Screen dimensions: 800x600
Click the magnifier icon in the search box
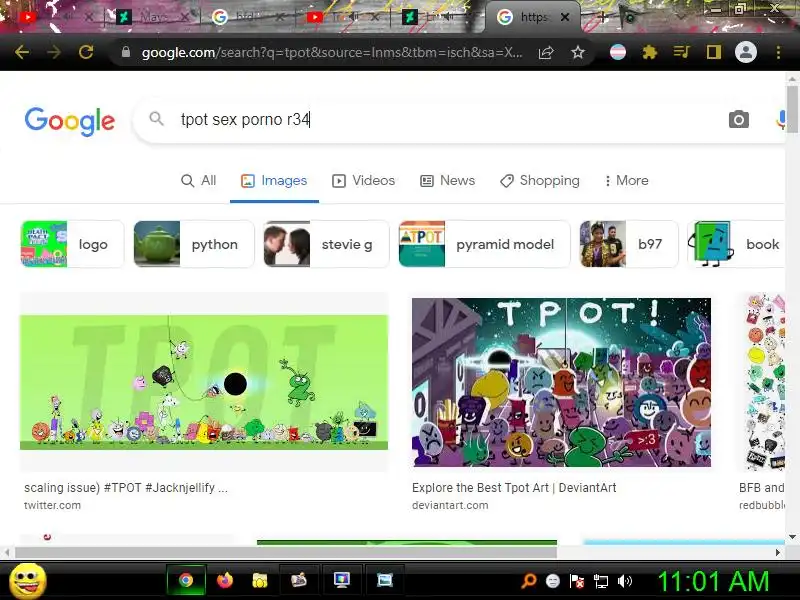pos(157,119)
